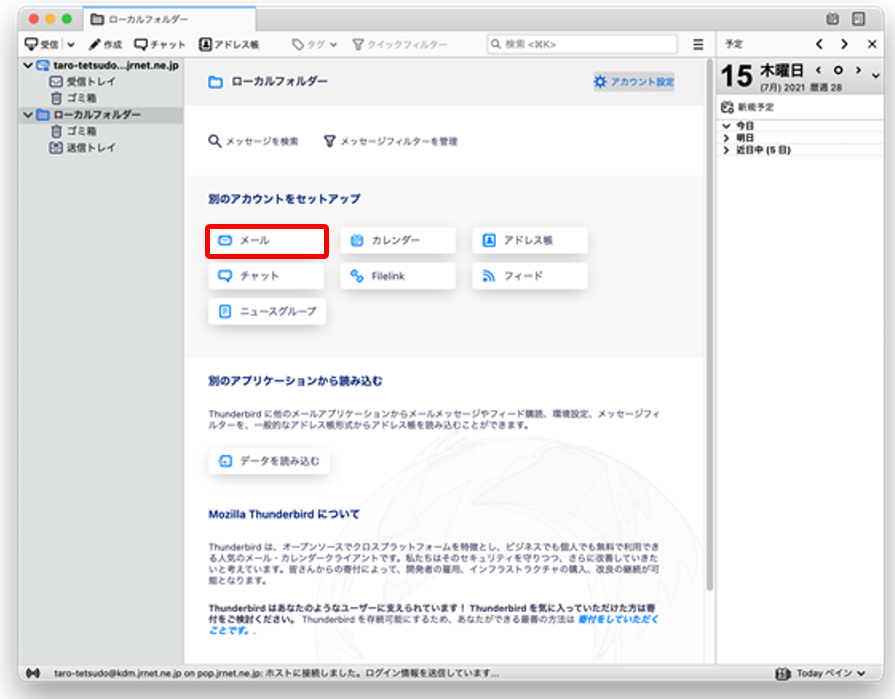895x699 pixels.
Task: Focus the 検索 search field
Action: point(582,44)
